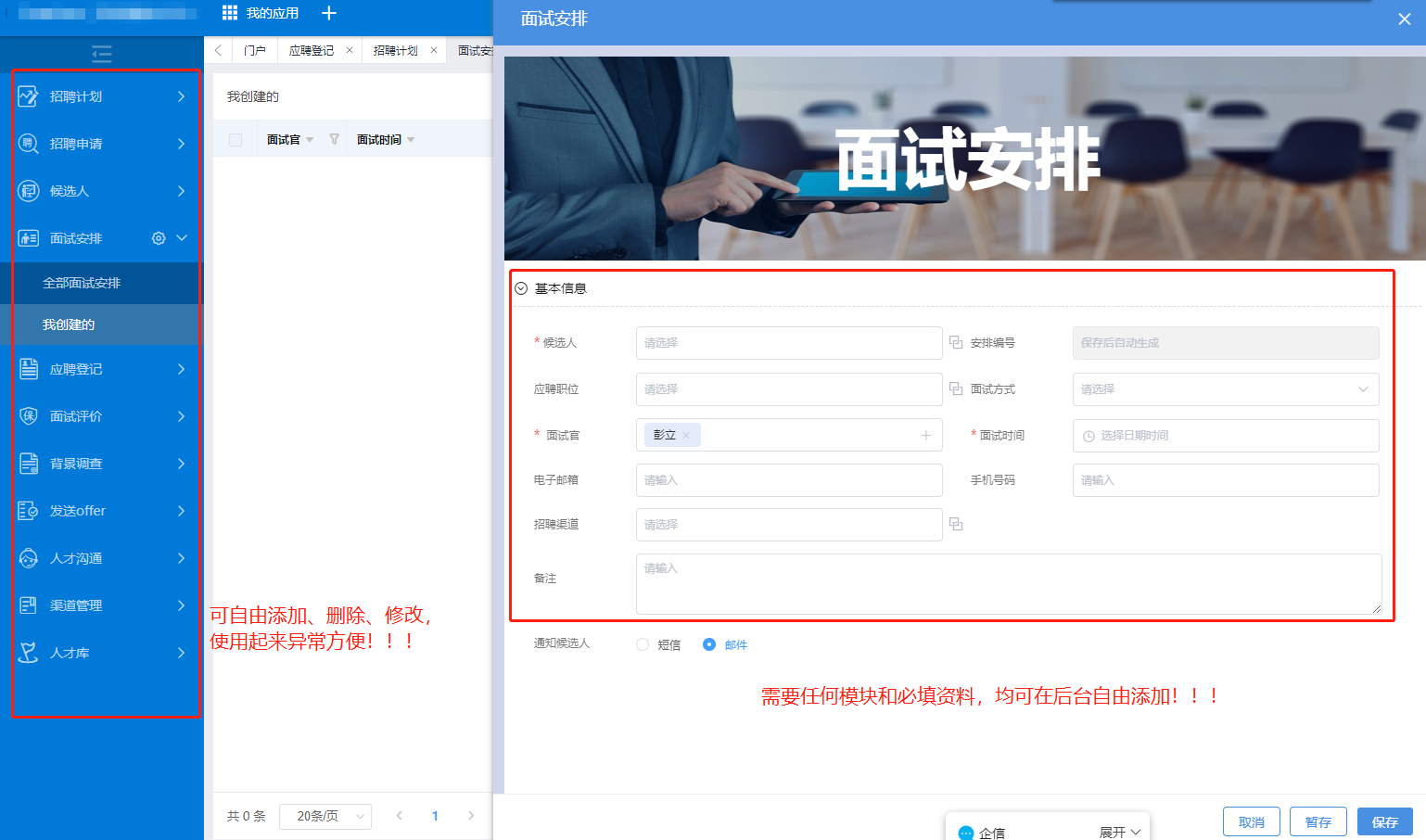Image resolution: width=1426 pixels, height=840 pixels.
Task: Go to the previous page arrow
Action: point(400,816)
